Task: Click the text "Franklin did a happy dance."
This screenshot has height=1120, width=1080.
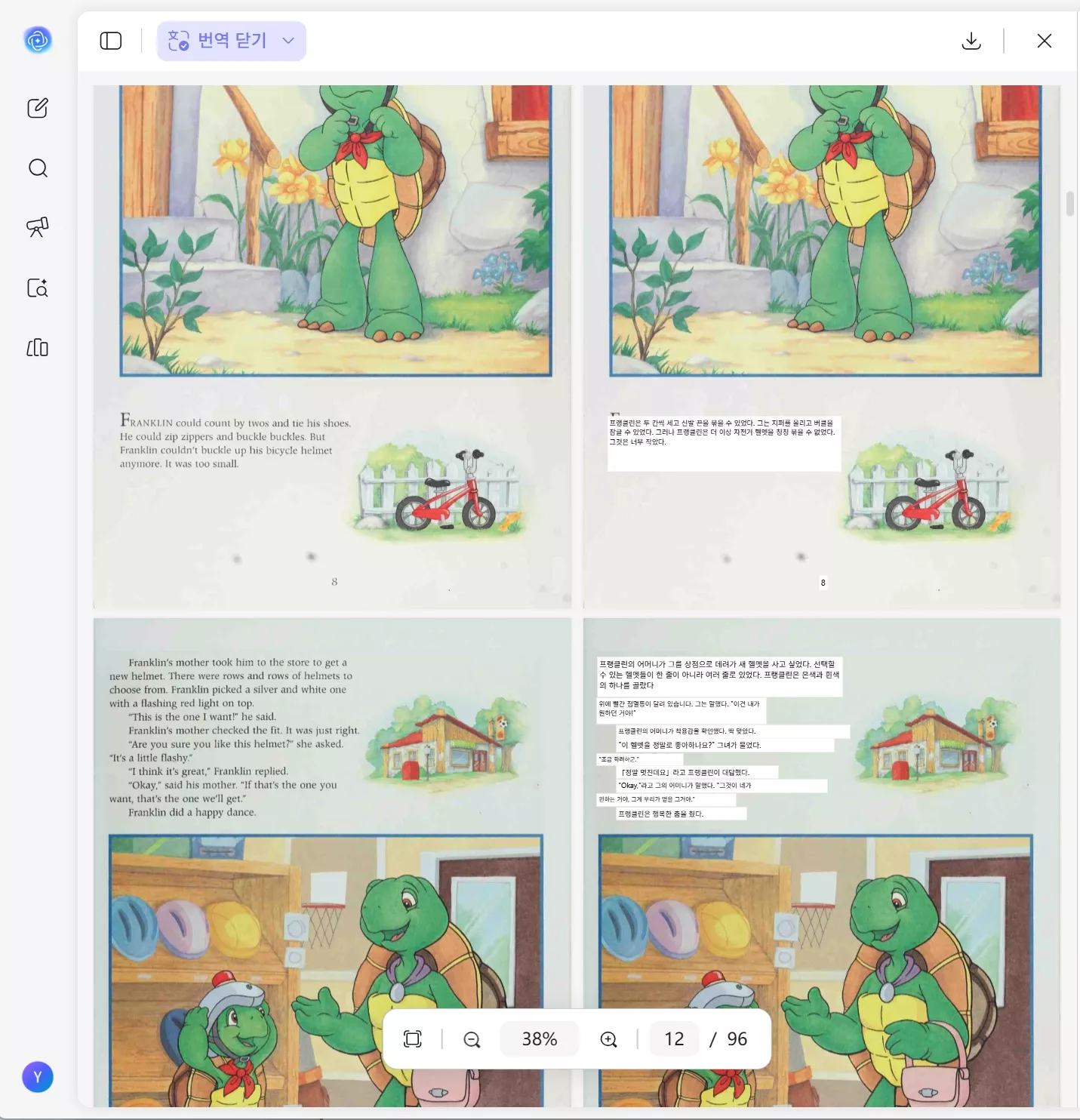Action: 192,812
